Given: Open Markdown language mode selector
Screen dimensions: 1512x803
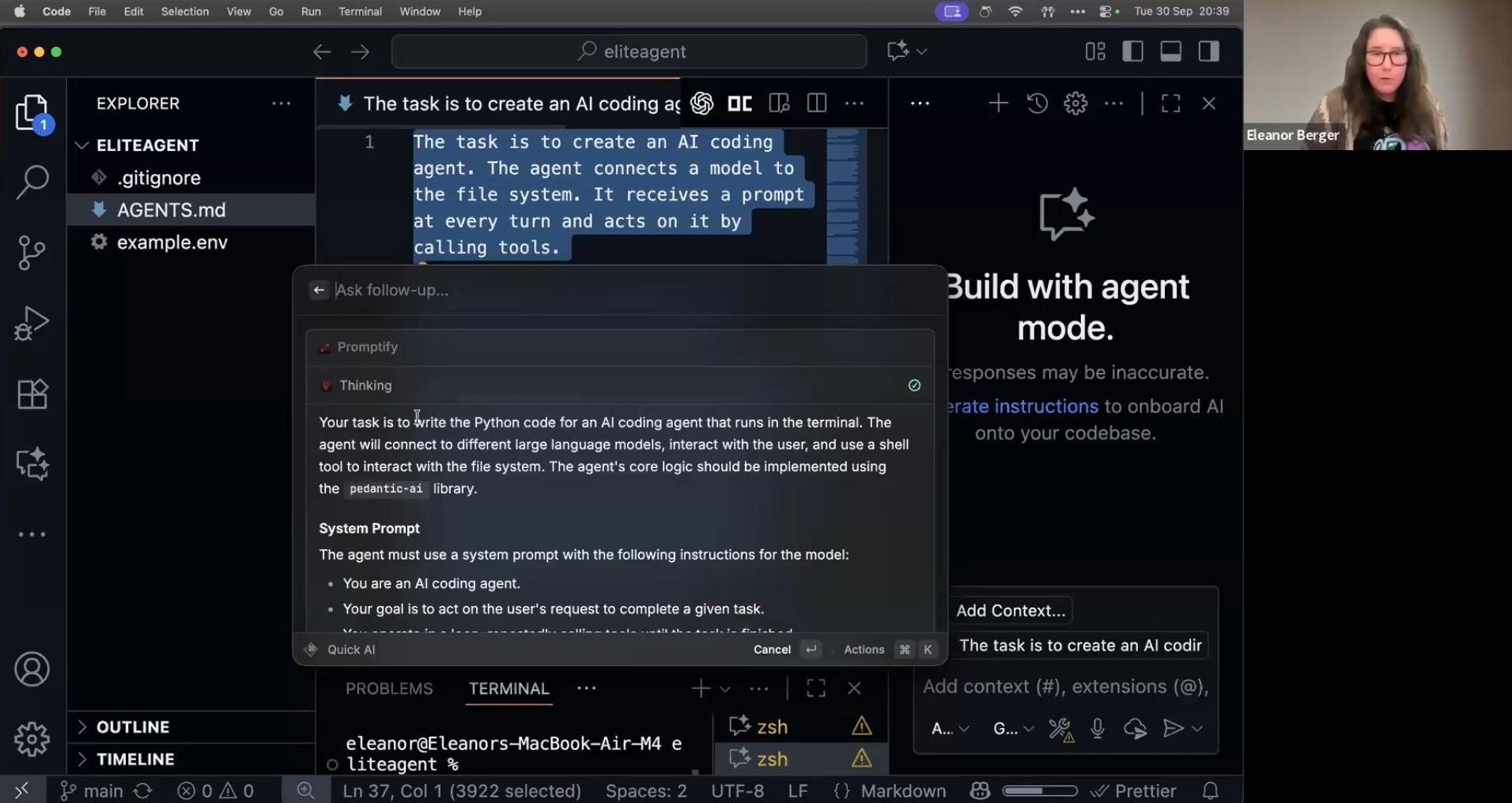Looking at the screenshot, I should pos(903,791).
